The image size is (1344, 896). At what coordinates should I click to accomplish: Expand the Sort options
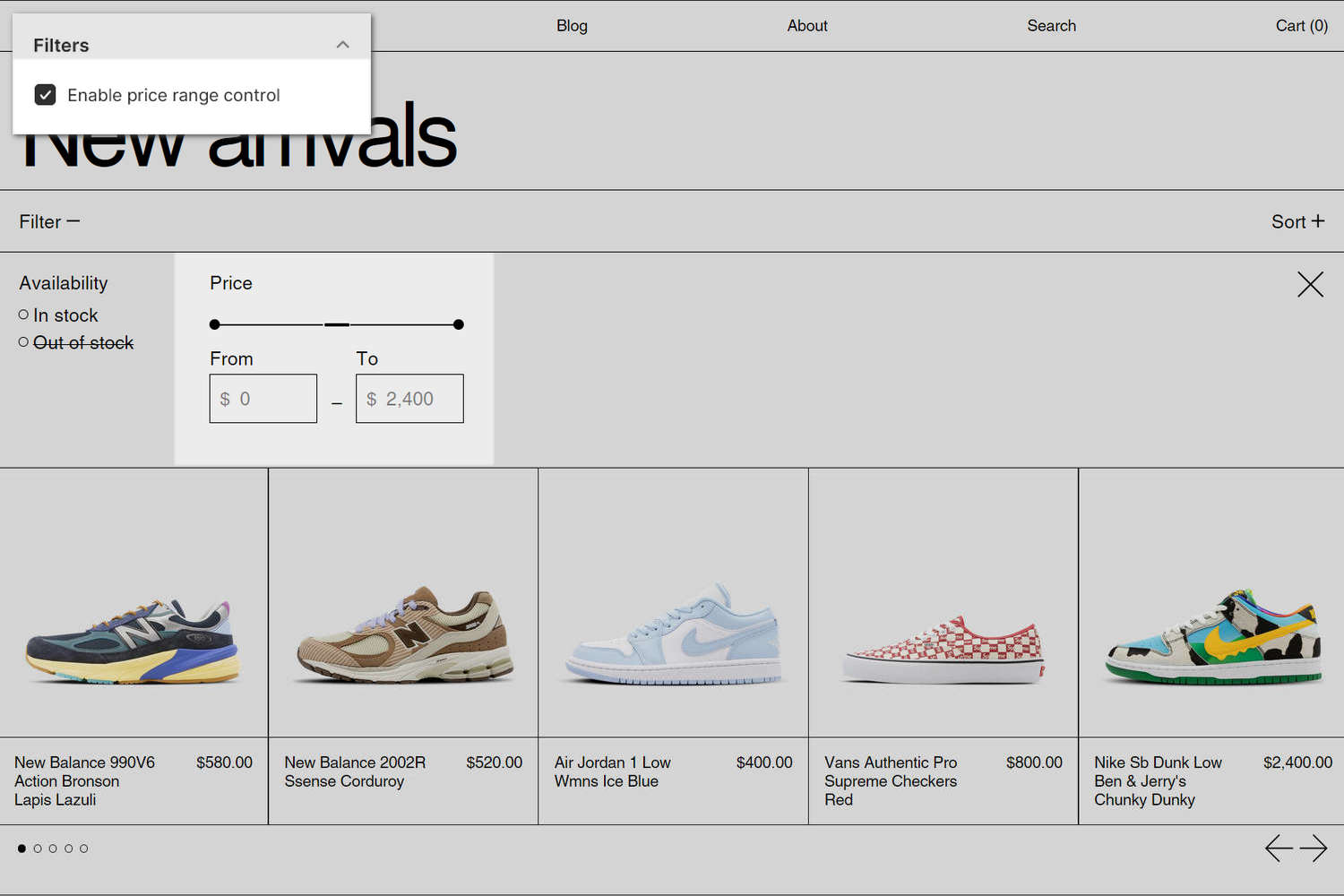[1297, 221]
